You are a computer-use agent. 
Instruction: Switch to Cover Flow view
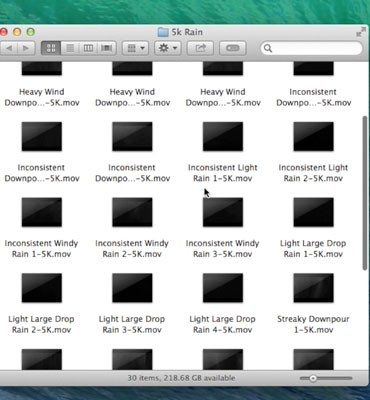(107, 48)
